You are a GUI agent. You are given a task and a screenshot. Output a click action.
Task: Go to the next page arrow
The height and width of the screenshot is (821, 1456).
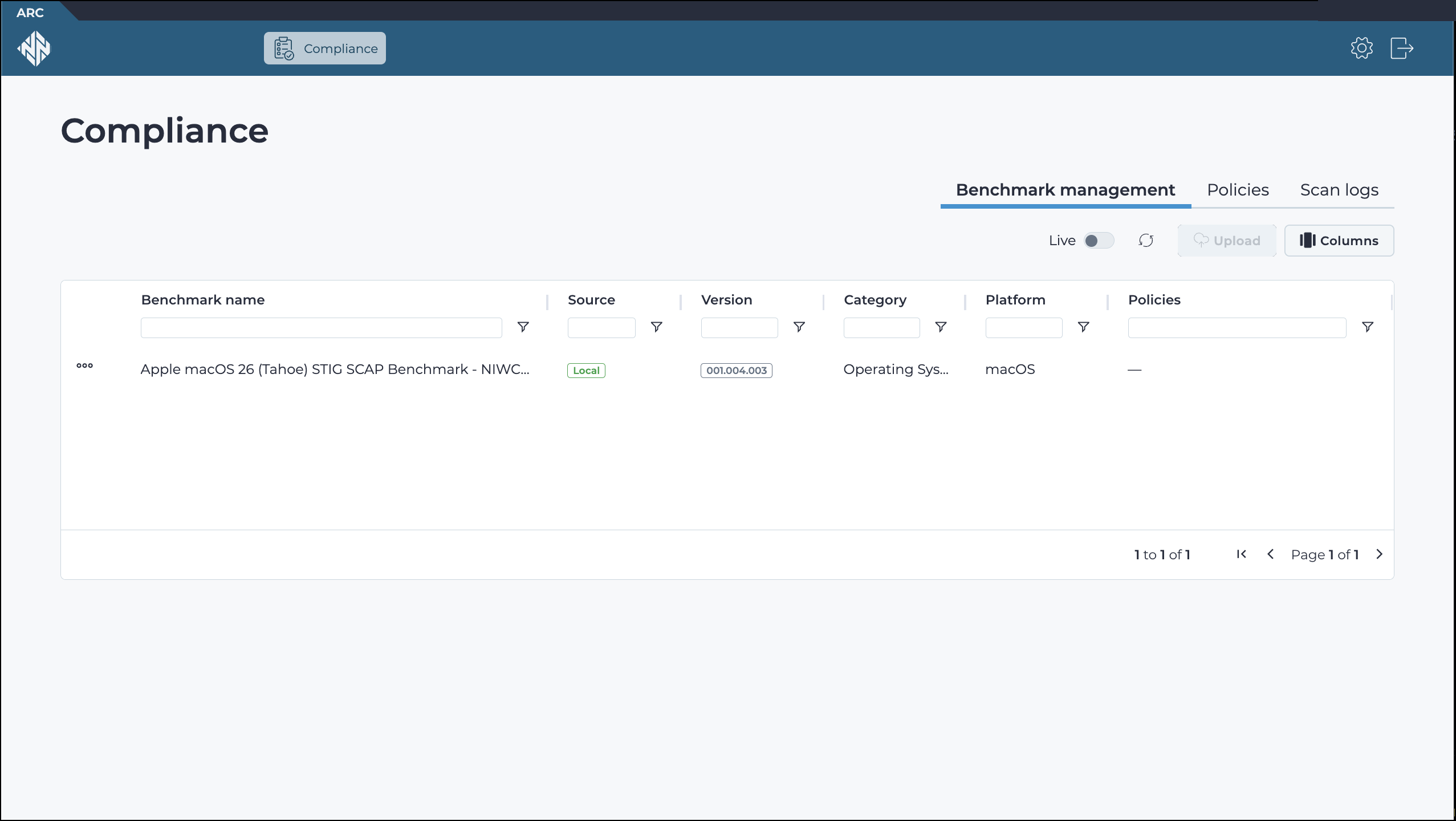coord(1379,554)
